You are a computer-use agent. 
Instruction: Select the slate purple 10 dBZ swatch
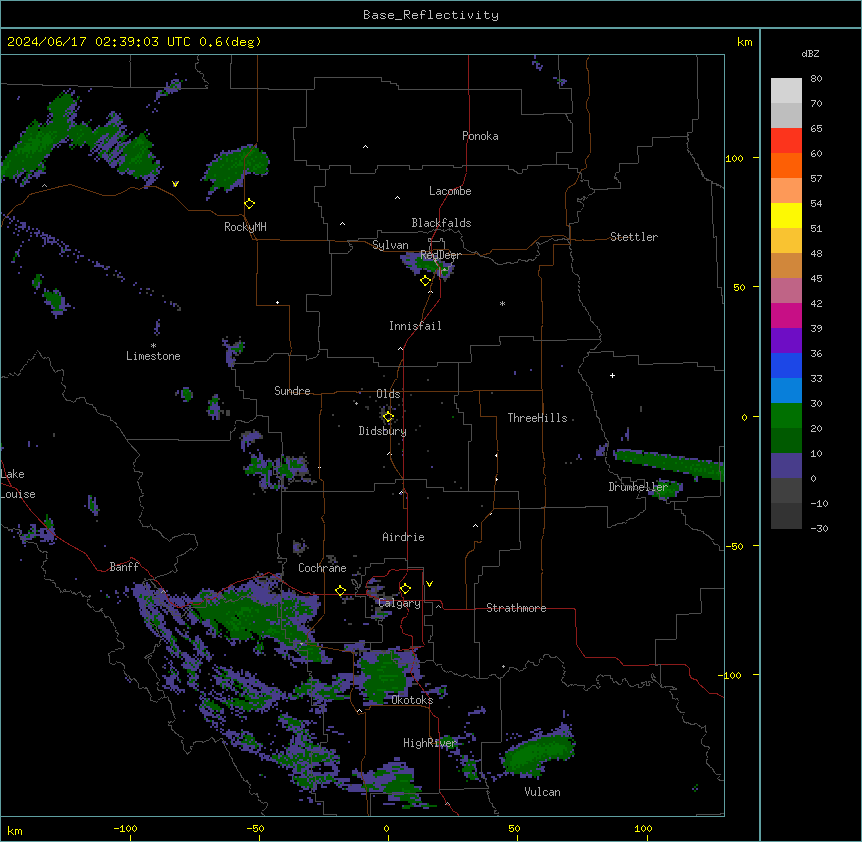[x=786, y=466]
